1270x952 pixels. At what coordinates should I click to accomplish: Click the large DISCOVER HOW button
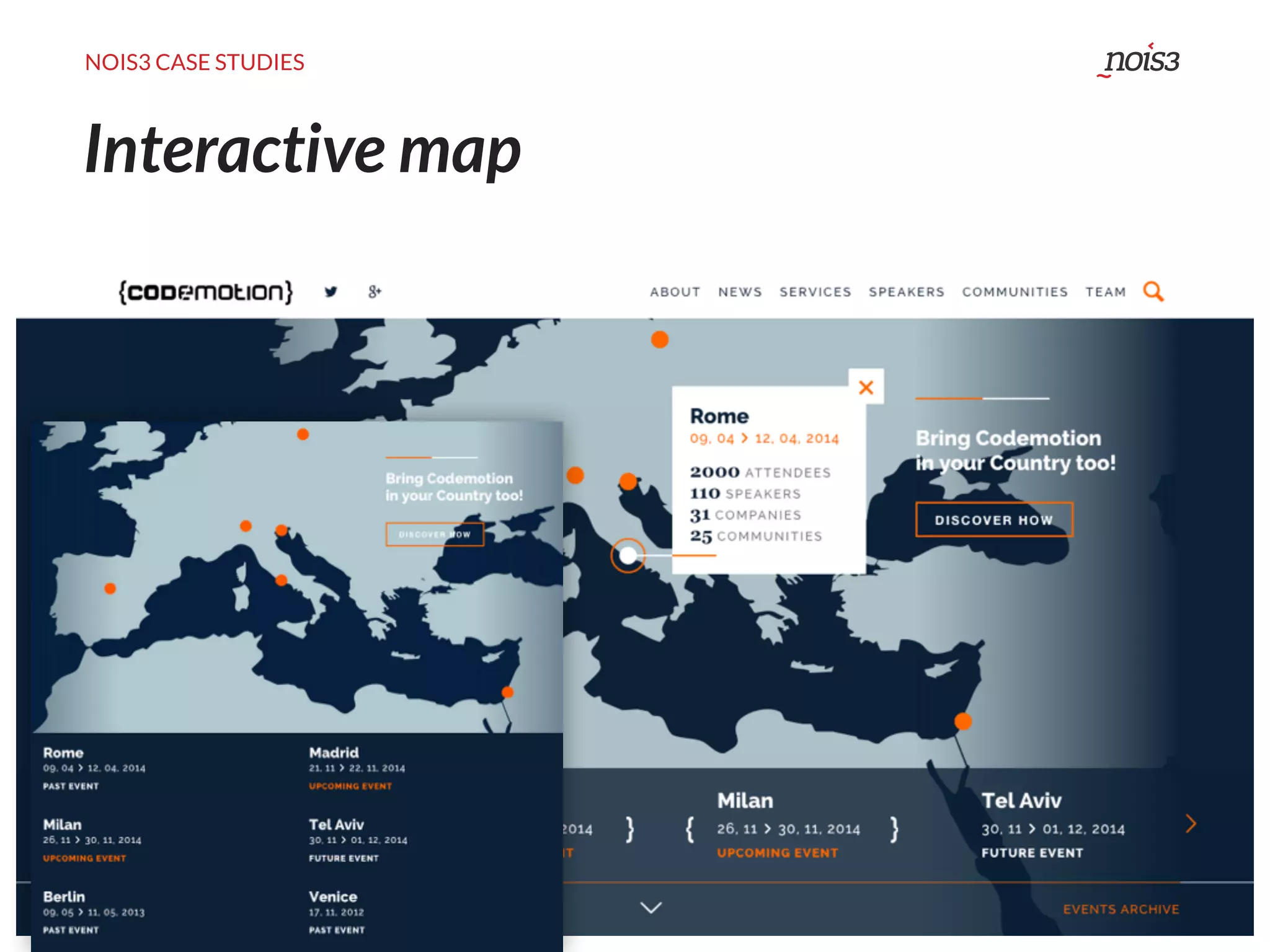point(994,519)
